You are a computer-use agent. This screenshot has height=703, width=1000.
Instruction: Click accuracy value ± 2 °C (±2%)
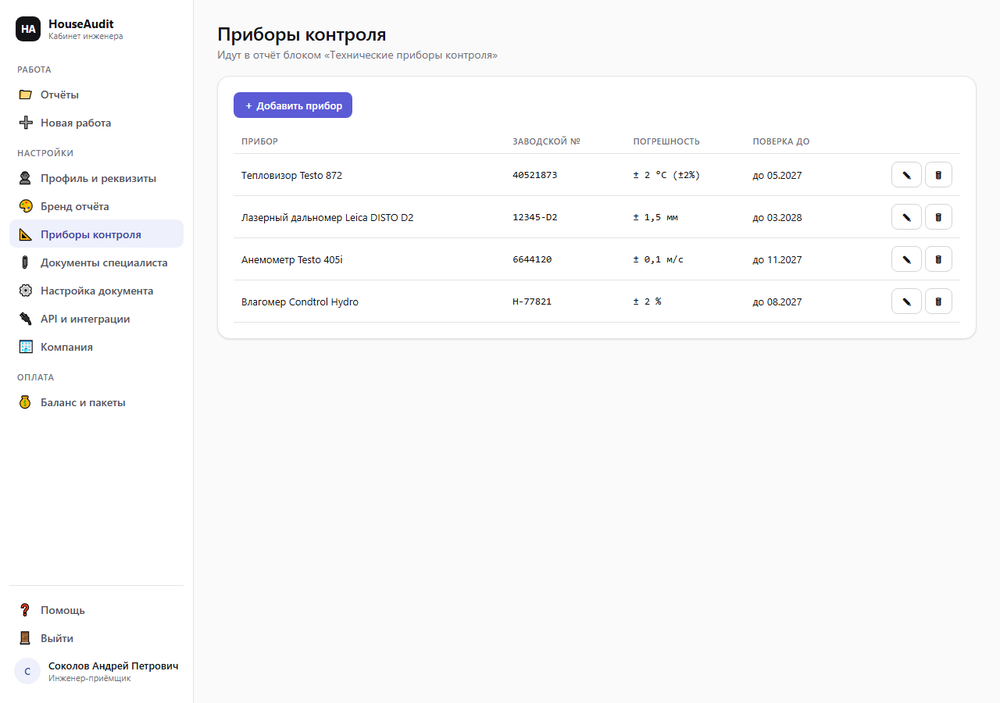[666, 175]
